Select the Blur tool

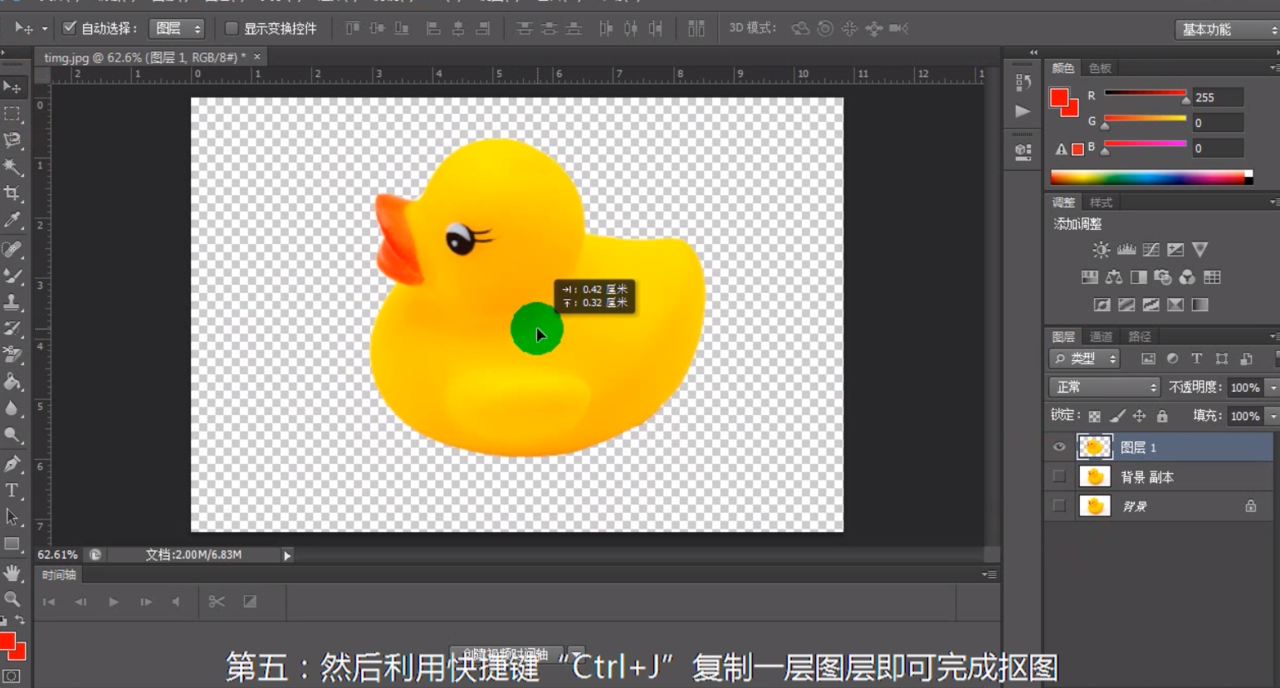pos(12,408)
